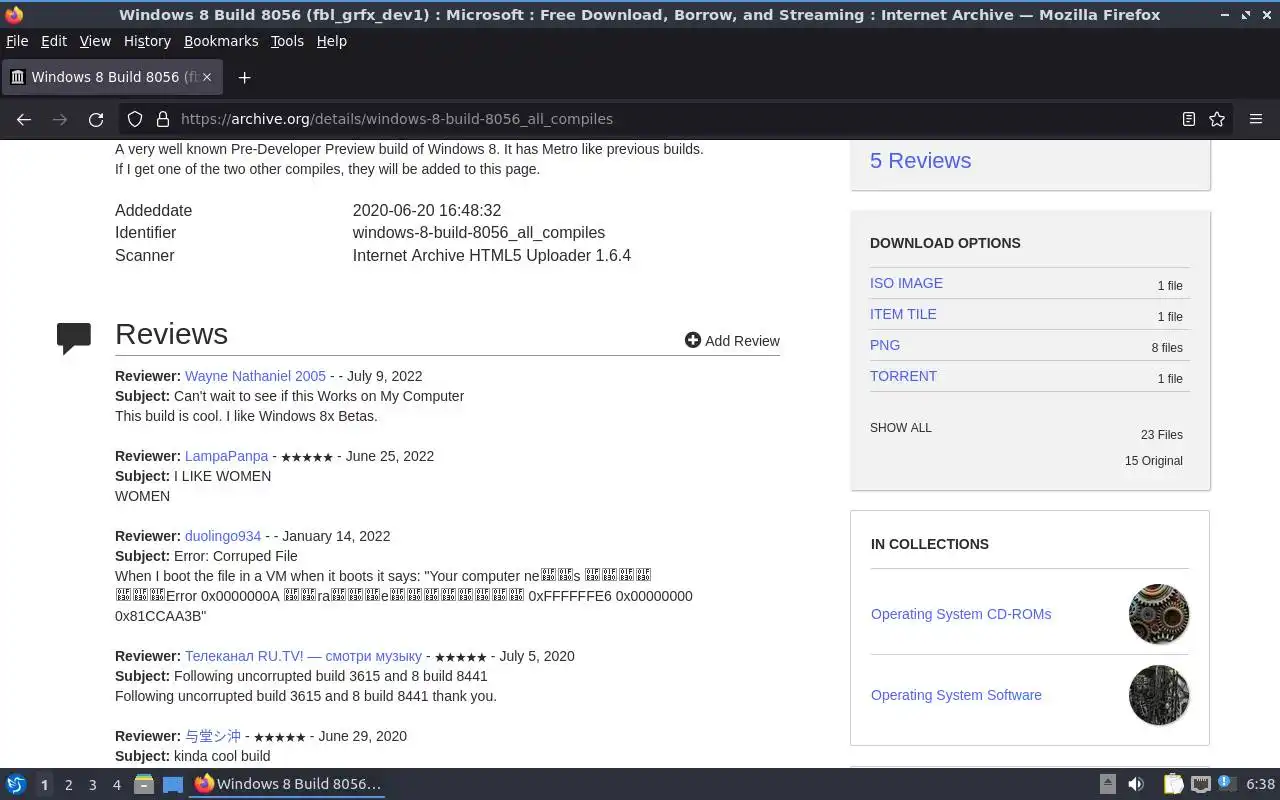Image resolution: width=1280 pixels, height=800 pixels.
Task: Click SHOW ALL download files
Action: [x=901, y=428]
